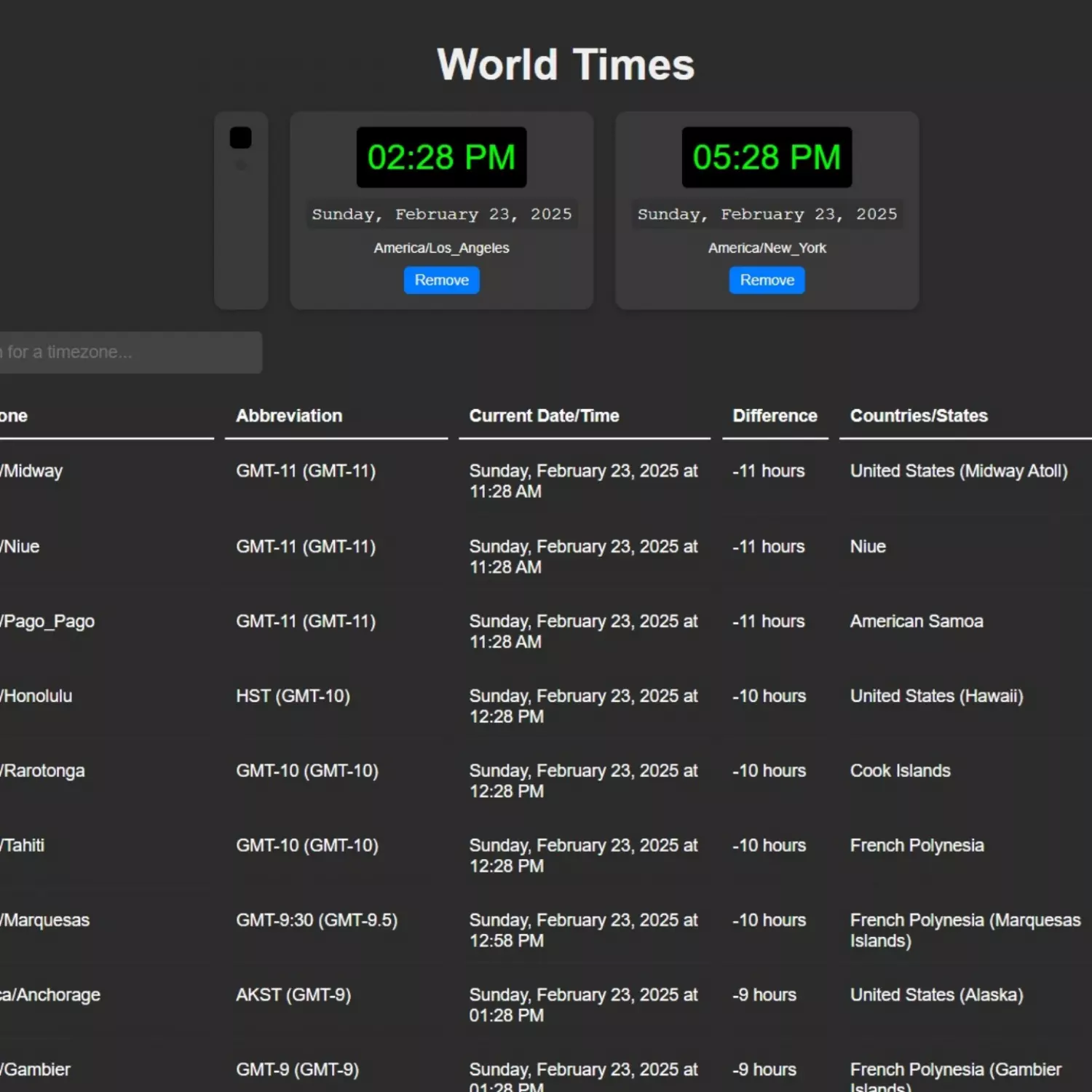Screen dimensions: 1092x1092
Task: Select the AKST (GMT-9) Anchorage abbreviation
Action: click(293, 994)
